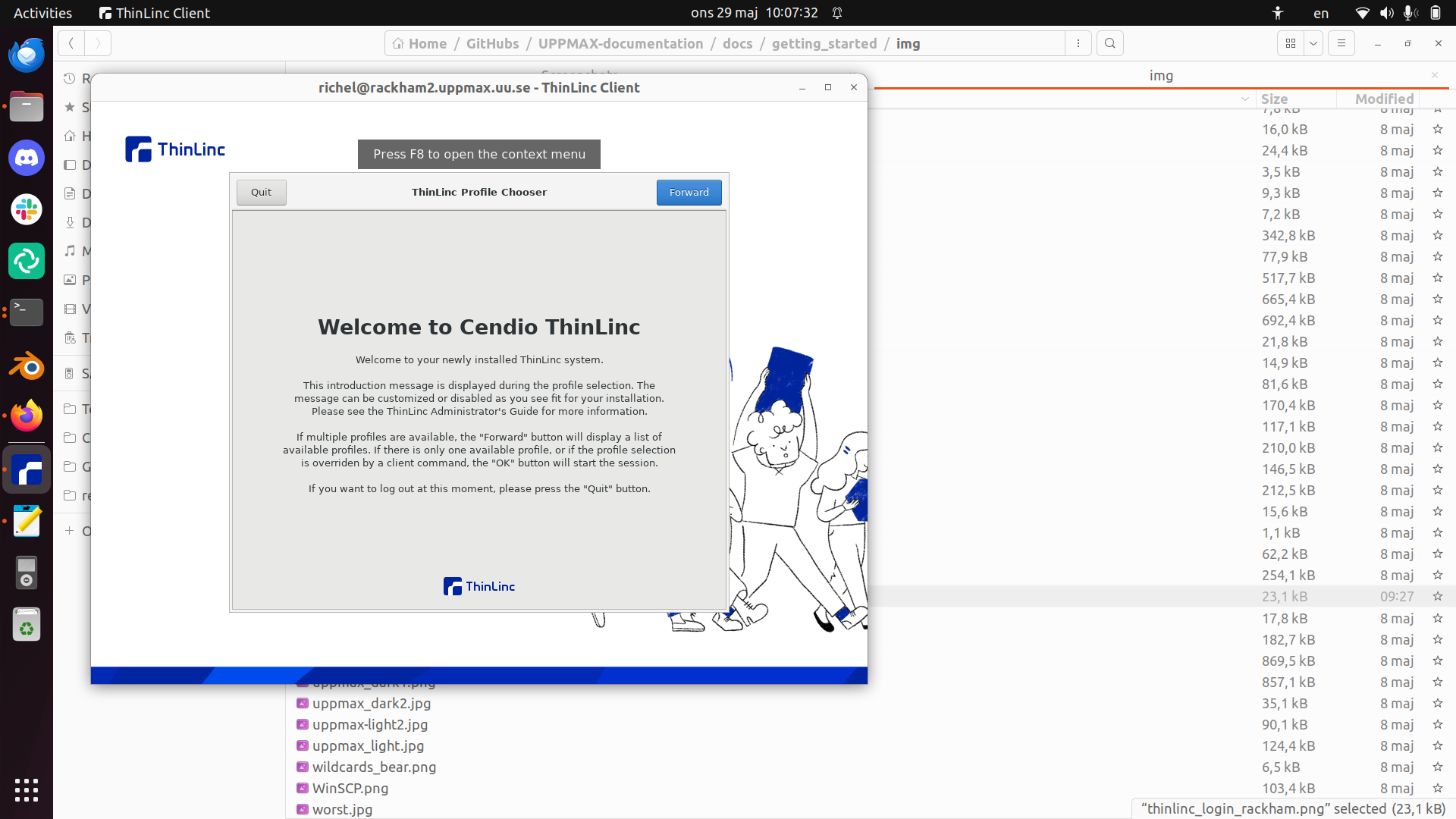Select ThinLinc Client icon in dock
Screen dimensions: 1456x819
point(27,471)
